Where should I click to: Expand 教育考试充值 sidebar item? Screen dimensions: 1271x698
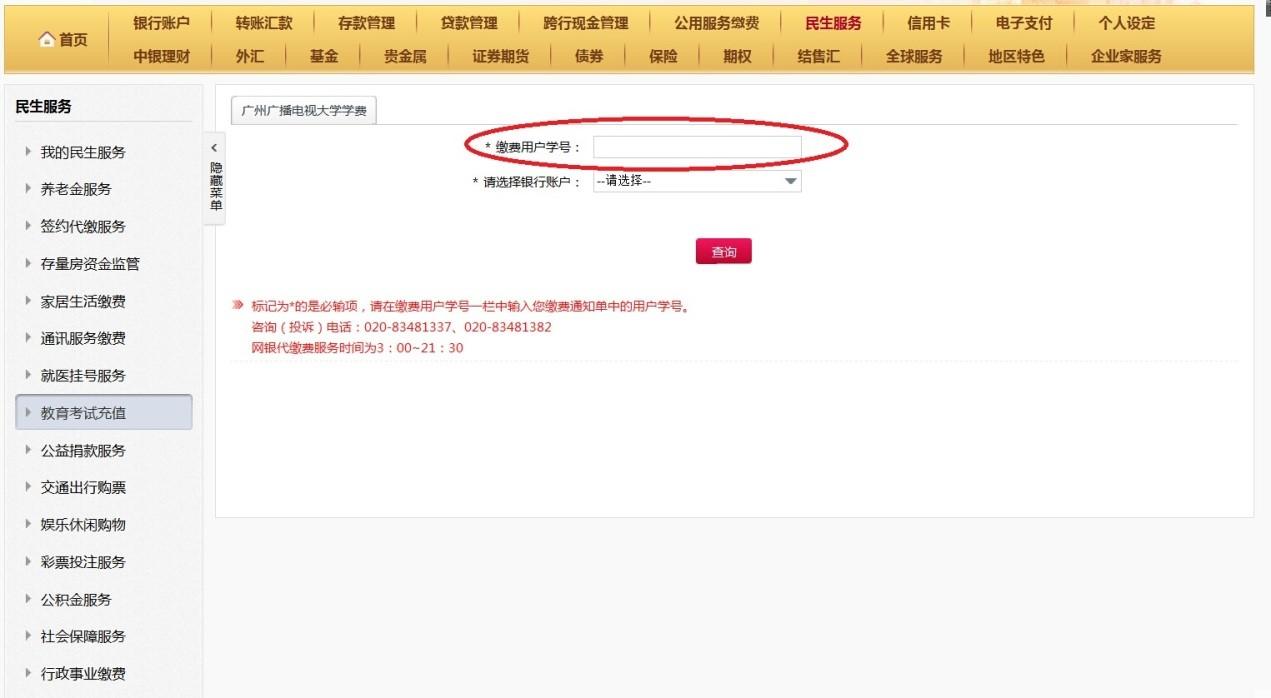click(104, 413)
